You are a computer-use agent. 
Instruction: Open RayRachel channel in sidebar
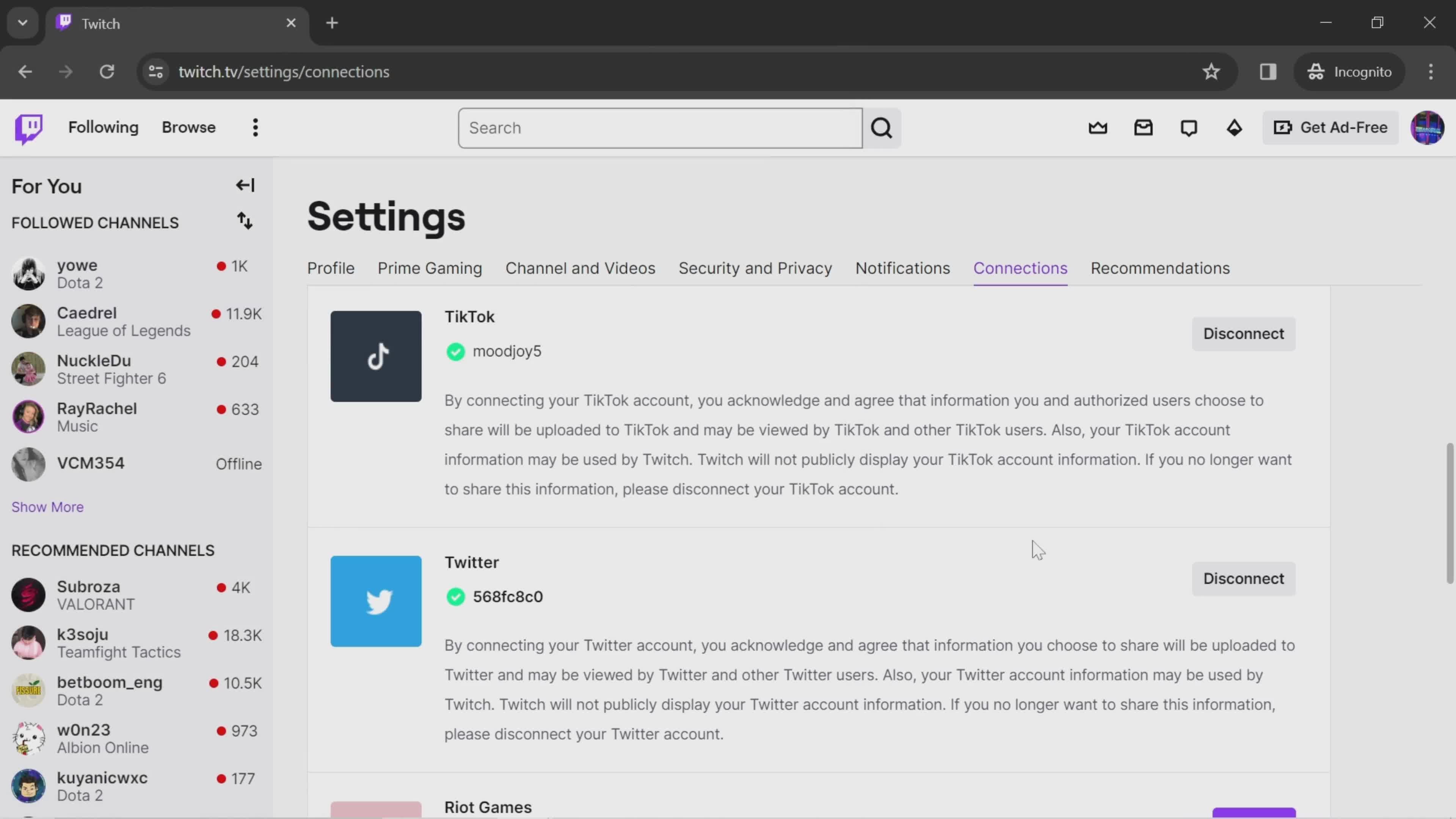136,417
